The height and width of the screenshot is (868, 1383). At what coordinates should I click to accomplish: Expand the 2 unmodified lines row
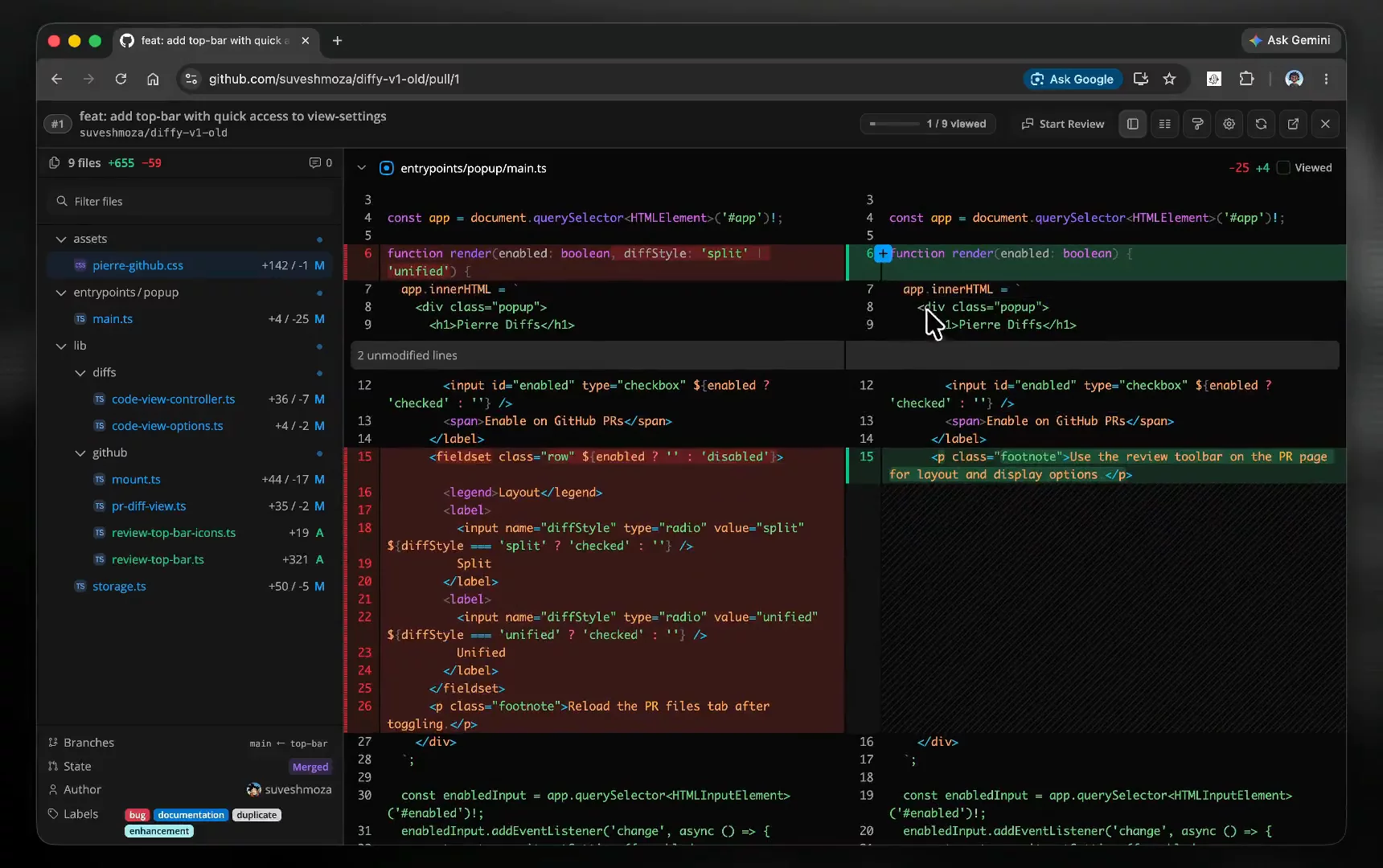pos(845,355)
